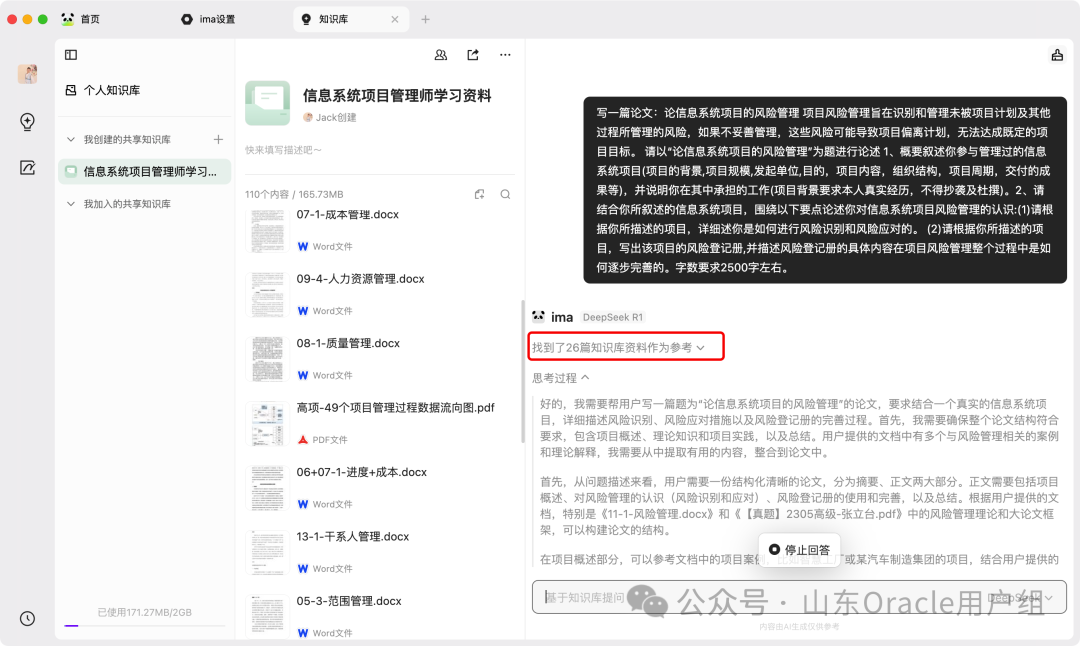1080x646 pixels.
Task: Expand 找到了26篇知识库资料作为参考 list
Action: pos(619,347)
